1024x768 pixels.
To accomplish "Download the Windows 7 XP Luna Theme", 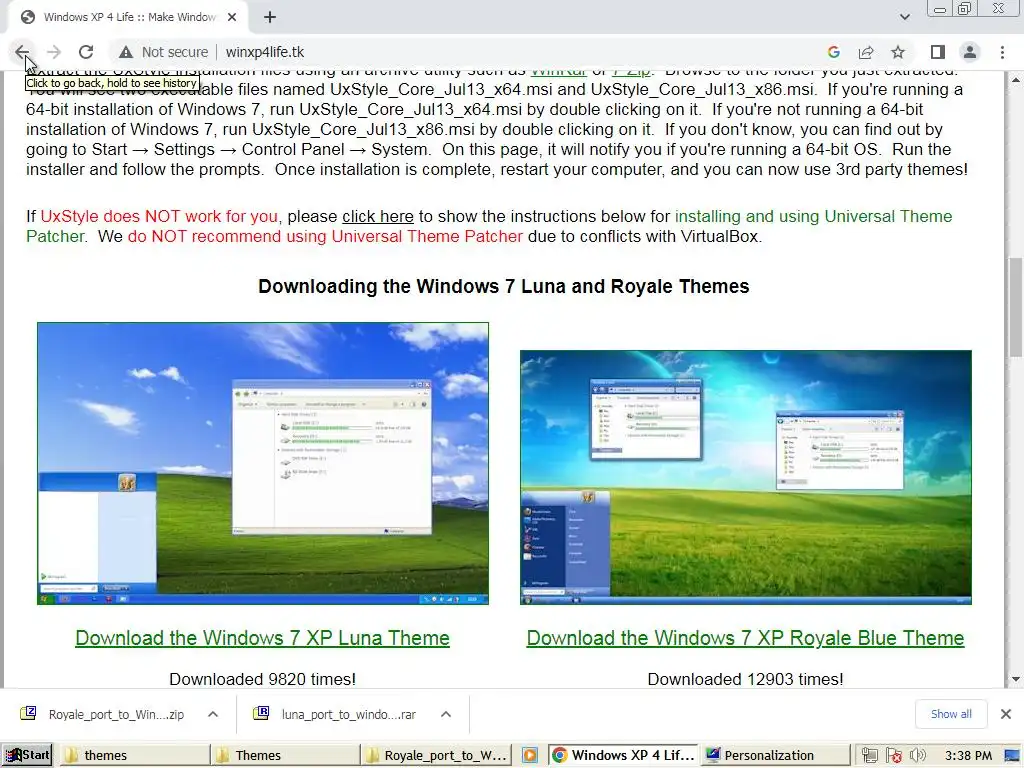I will [263, 638].
